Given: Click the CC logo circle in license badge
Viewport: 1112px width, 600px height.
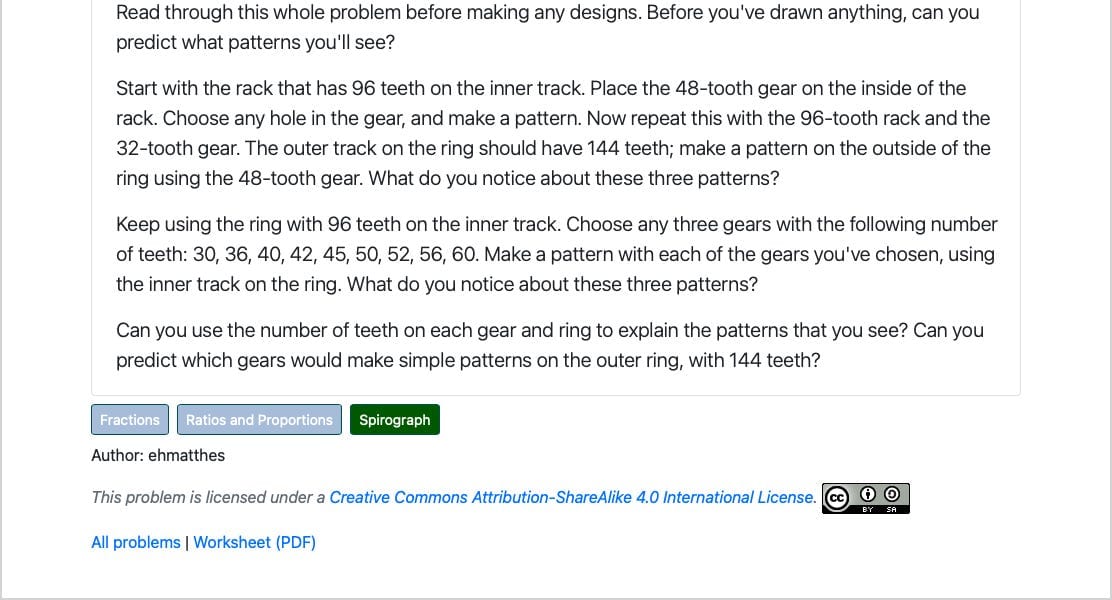Looking at the screenshot, I should point(837,498).
